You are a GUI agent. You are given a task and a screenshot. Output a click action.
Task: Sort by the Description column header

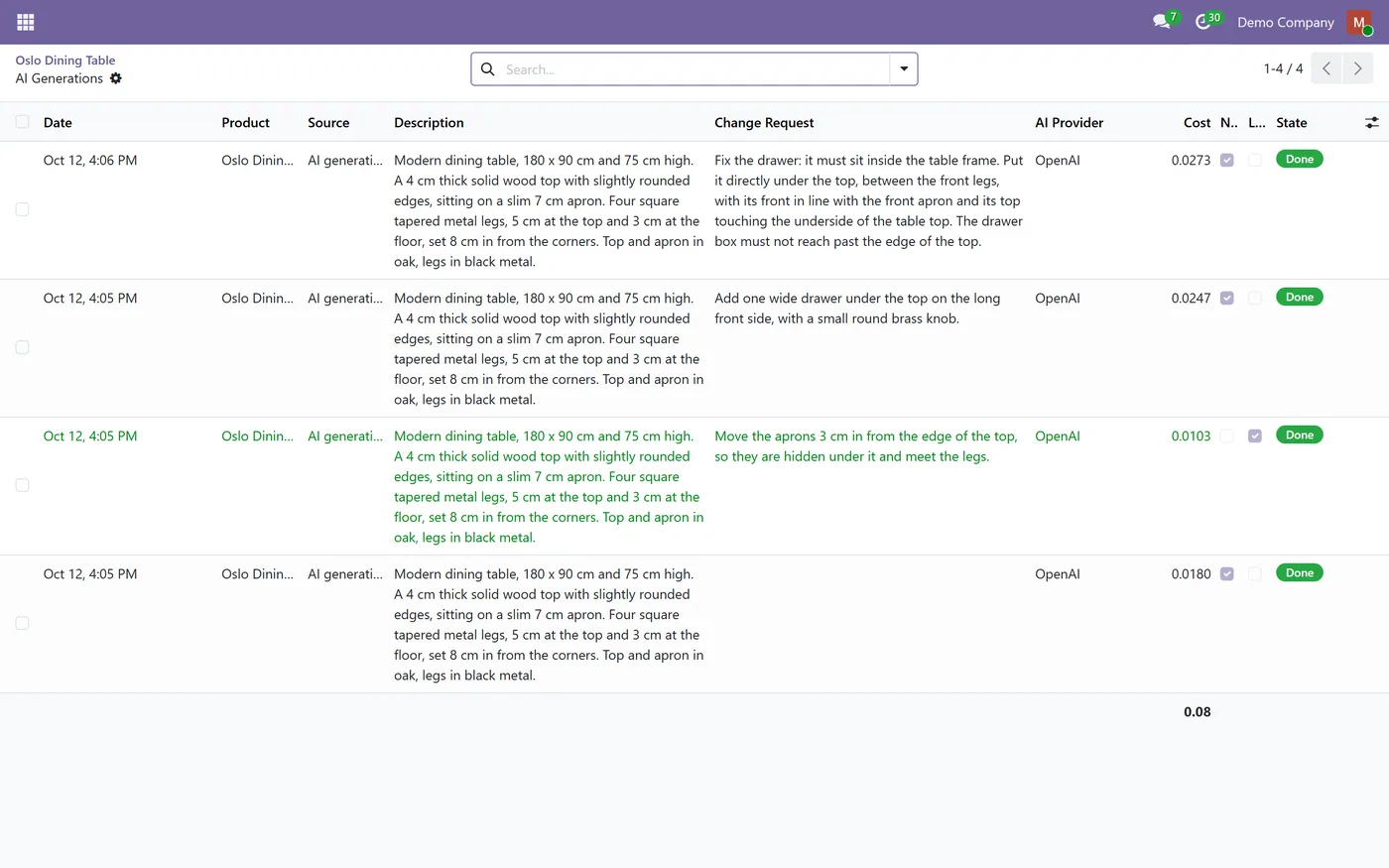[429, 123]
